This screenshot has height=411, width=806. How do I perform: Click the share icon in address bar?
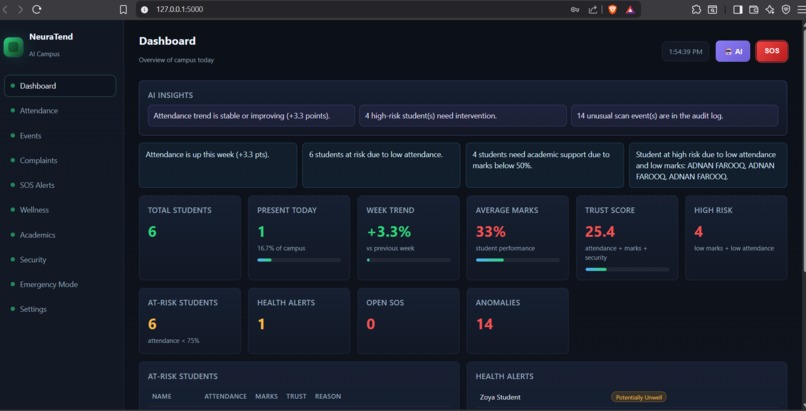[x=593, y=9]
